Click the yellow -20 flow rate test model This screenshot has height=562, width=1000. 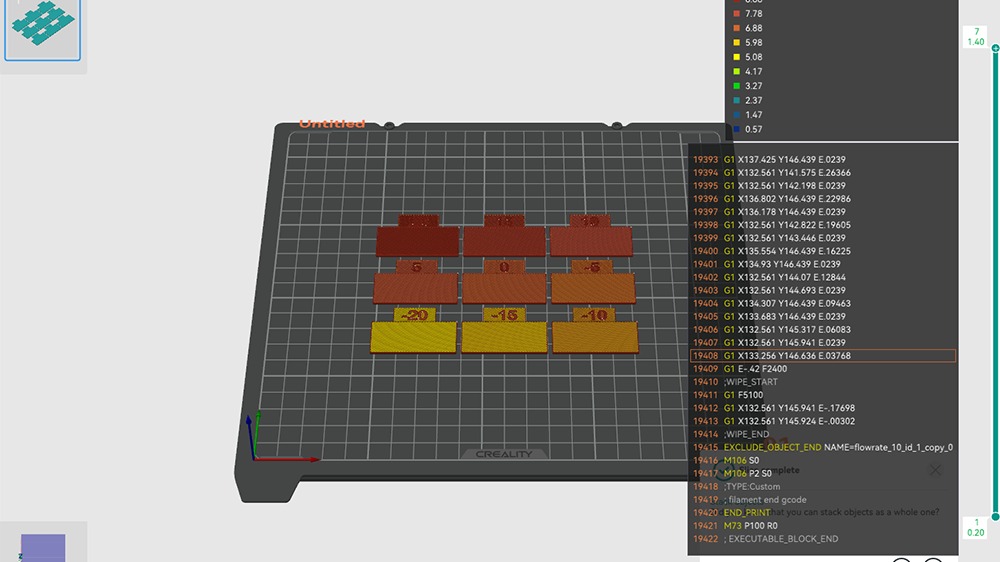point(412,336)
